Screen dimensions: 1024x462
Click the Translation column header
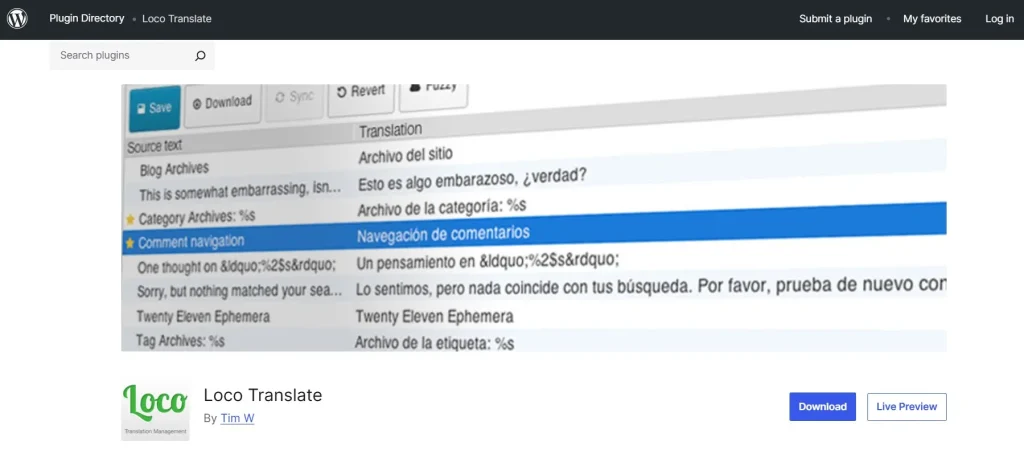[x=391, y=129]
